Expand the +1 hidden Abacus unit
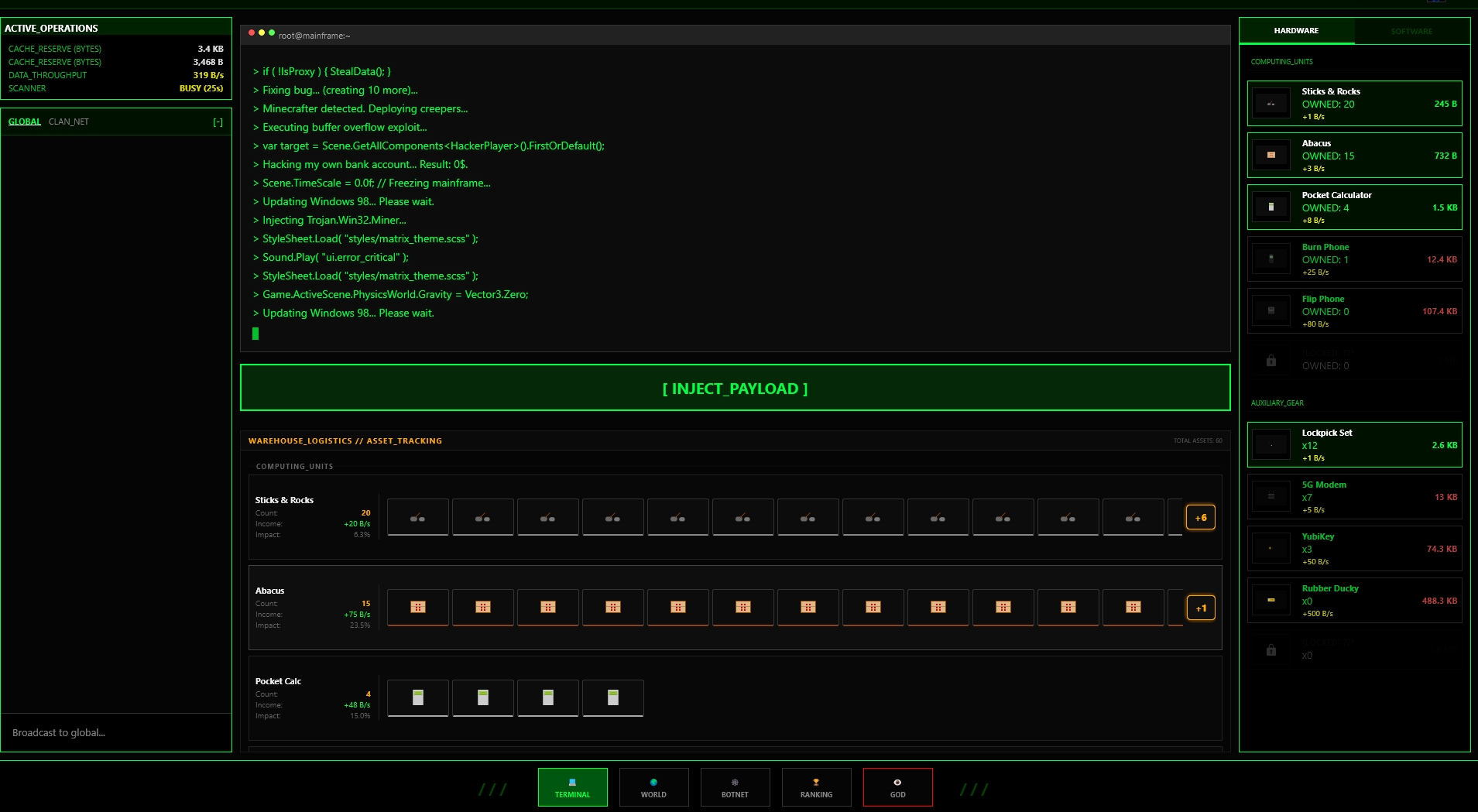This screenshot has height=812, width=1478. 1200,608
